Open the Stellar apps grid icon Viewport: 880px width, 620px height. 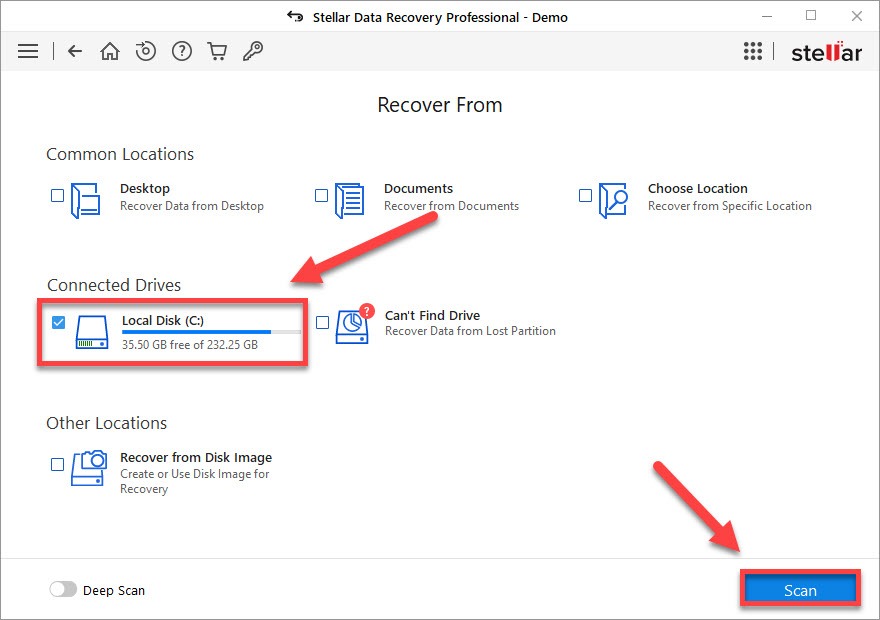(753, 51)
